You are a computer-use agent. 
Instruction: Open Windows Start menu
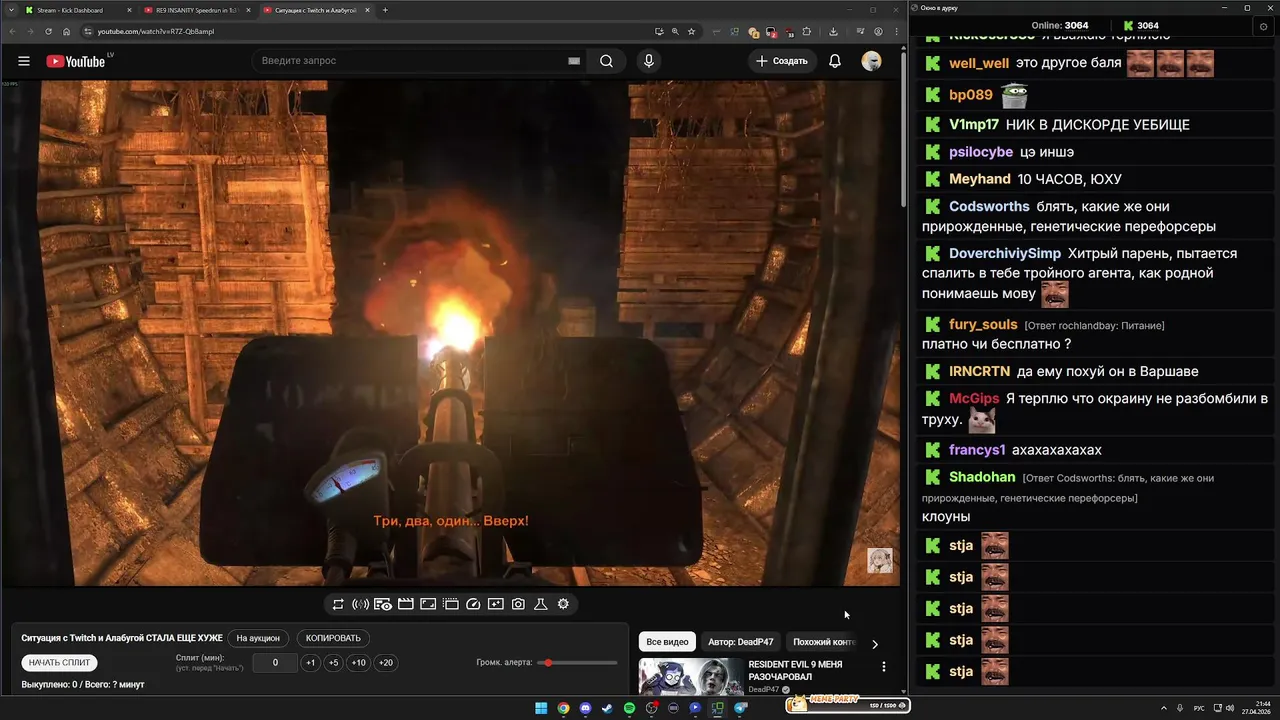pos(541,708)
